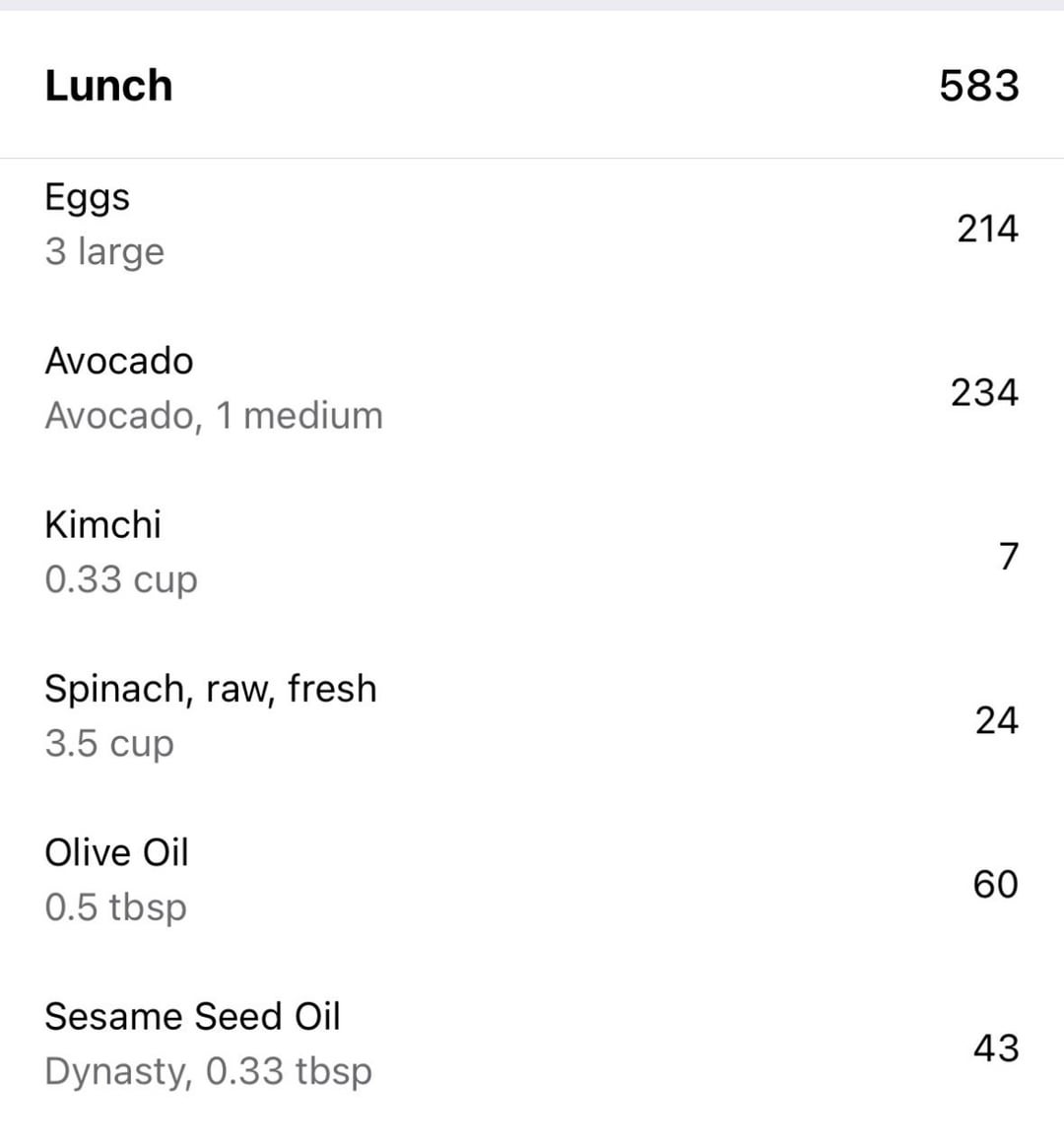Viewport: 1064px width, 1144px height.
Task: Open the Avocado food entry title
Action: point(119,361)
